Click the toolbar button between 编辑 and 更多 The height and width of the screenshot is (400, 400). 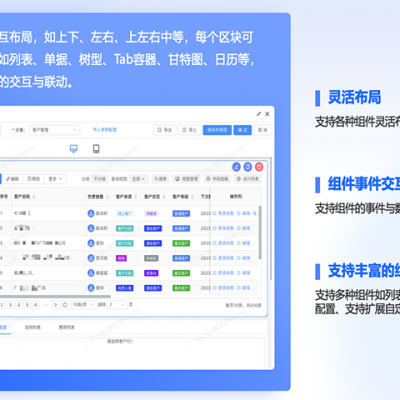click(34, 179)
